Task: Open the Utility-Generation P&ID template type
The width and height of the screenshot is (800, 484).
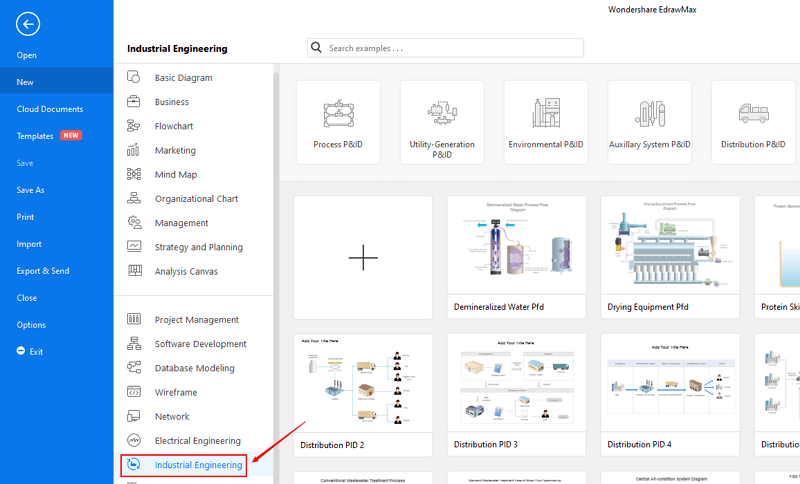Action: (x=442, y=122)
